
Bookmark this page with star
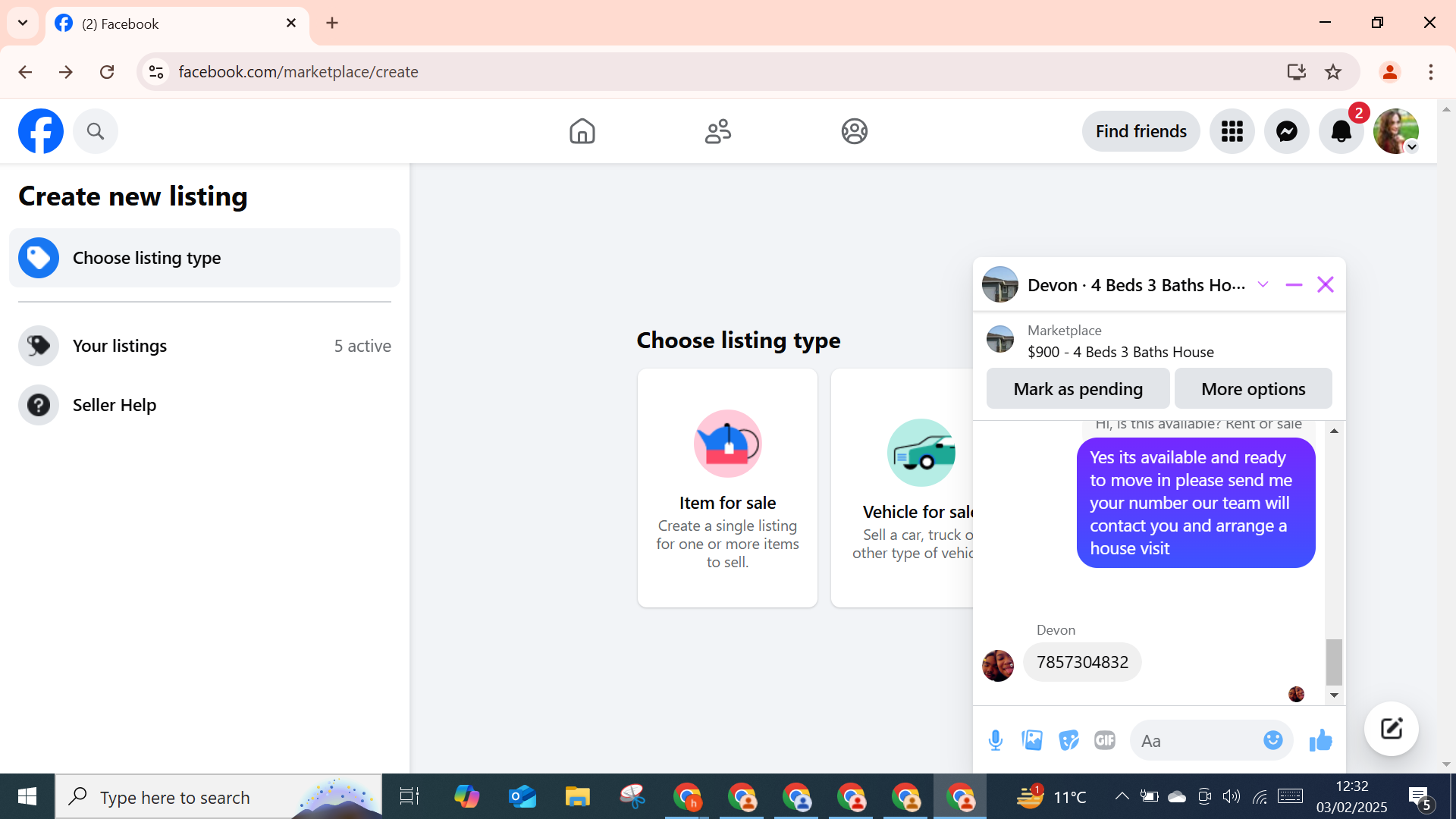pyautogui.click(x=1333, y=72)
